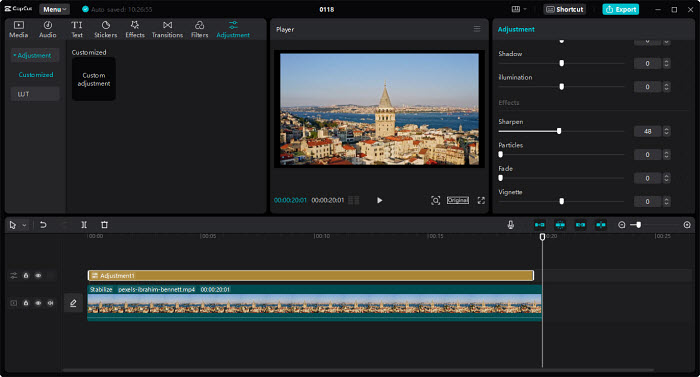Step the Fade value arrows
This screenshot has height=377, width=700.
point(667,178)
